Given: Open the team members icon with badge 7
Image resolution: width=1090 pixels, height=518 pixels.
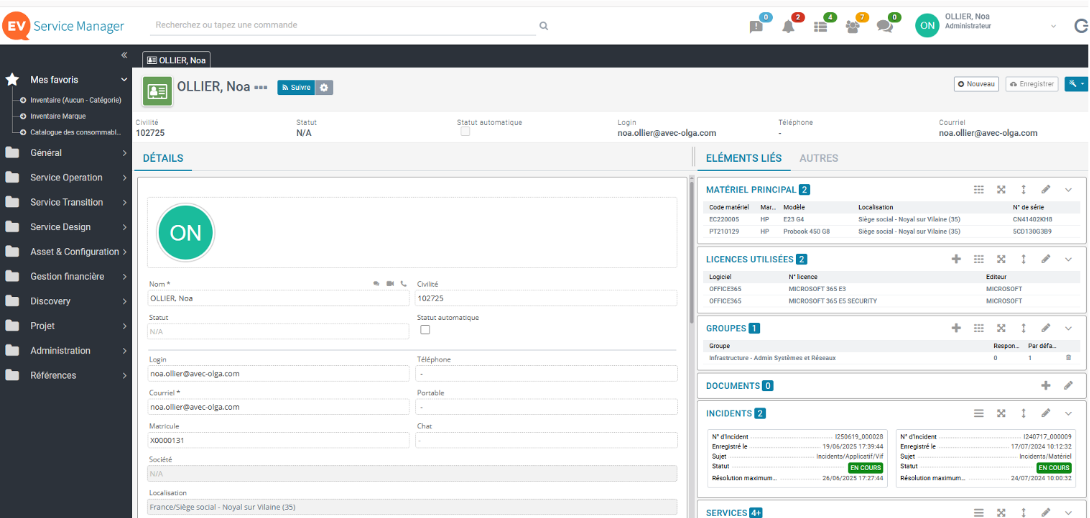Looking at the screenshot, I should (852, 27).
